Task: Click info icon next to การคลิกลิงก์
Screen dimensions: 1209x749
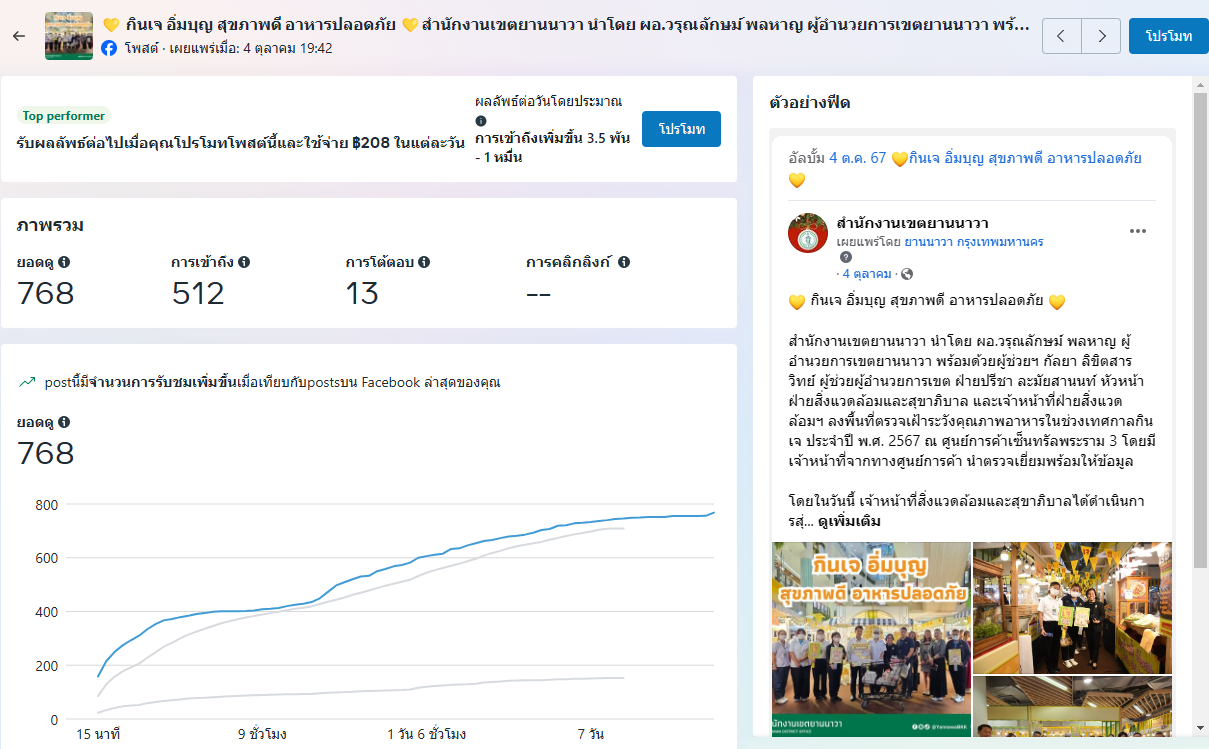Action: [x=624, y=262]
